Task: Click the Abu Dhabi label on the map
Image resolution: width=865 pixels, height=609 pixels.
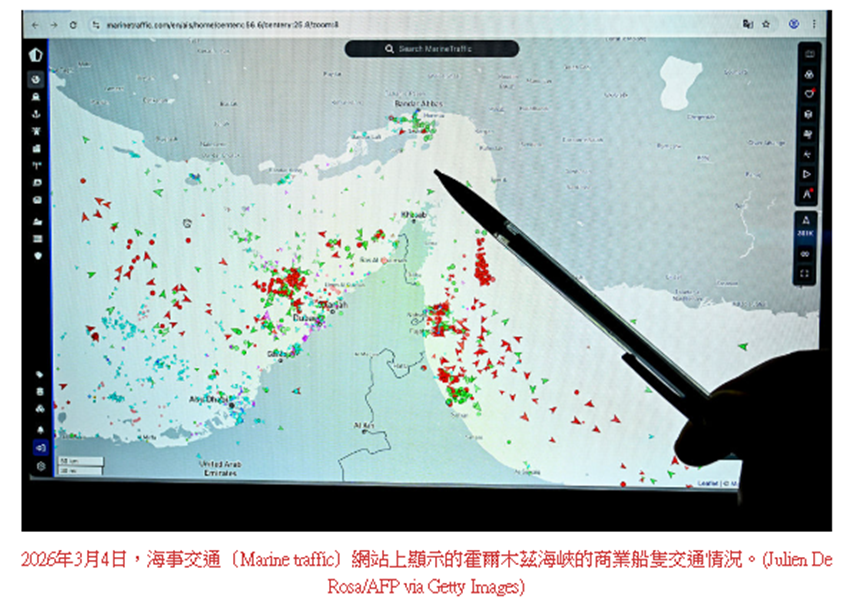Action: point(216,399)
